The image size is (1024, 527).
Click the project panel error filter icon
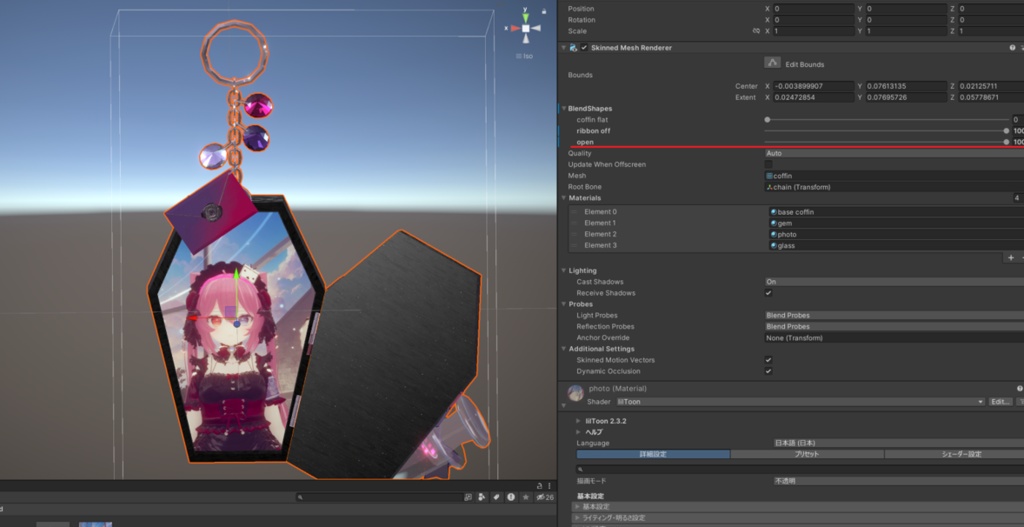pos(511,497)
